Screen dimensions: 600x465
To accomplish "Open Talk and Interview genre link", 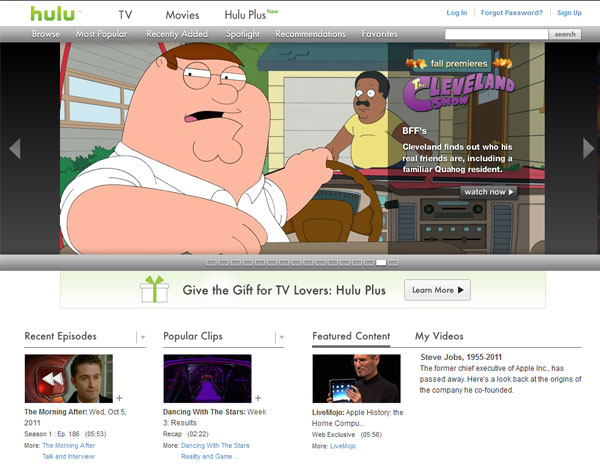I will click(x=68, y=456).
